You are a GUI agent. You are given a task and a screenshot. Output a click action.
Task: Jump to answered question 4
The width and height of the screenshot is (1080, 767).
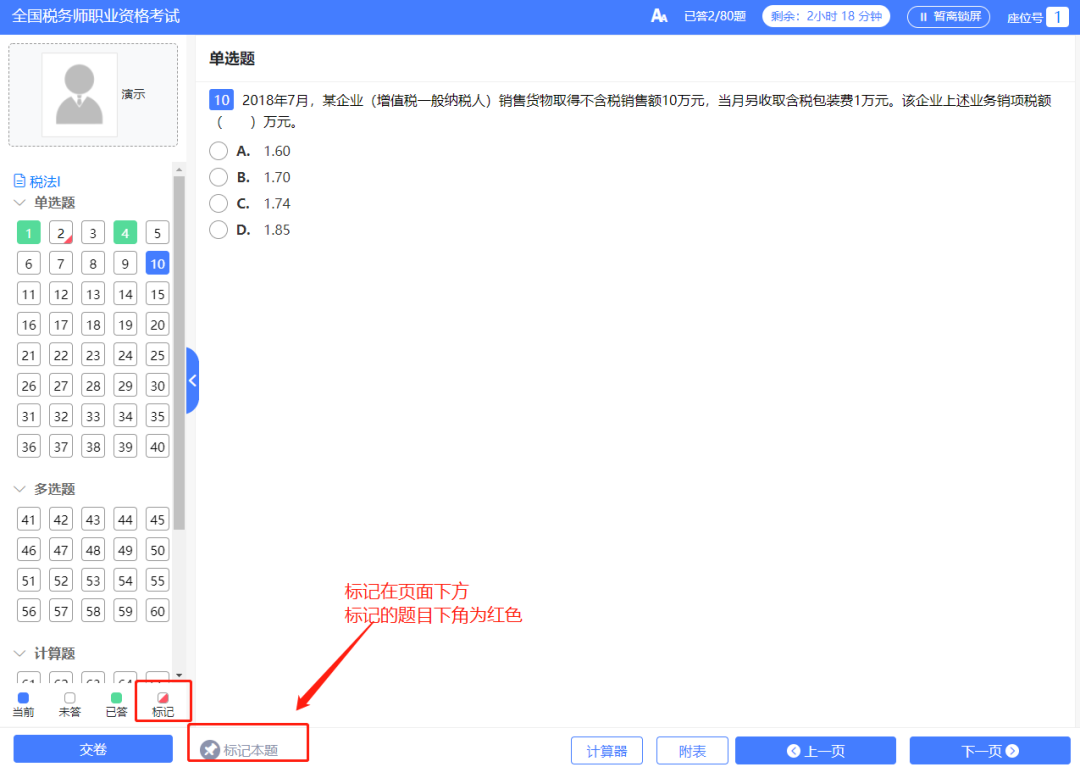(125, 233)
